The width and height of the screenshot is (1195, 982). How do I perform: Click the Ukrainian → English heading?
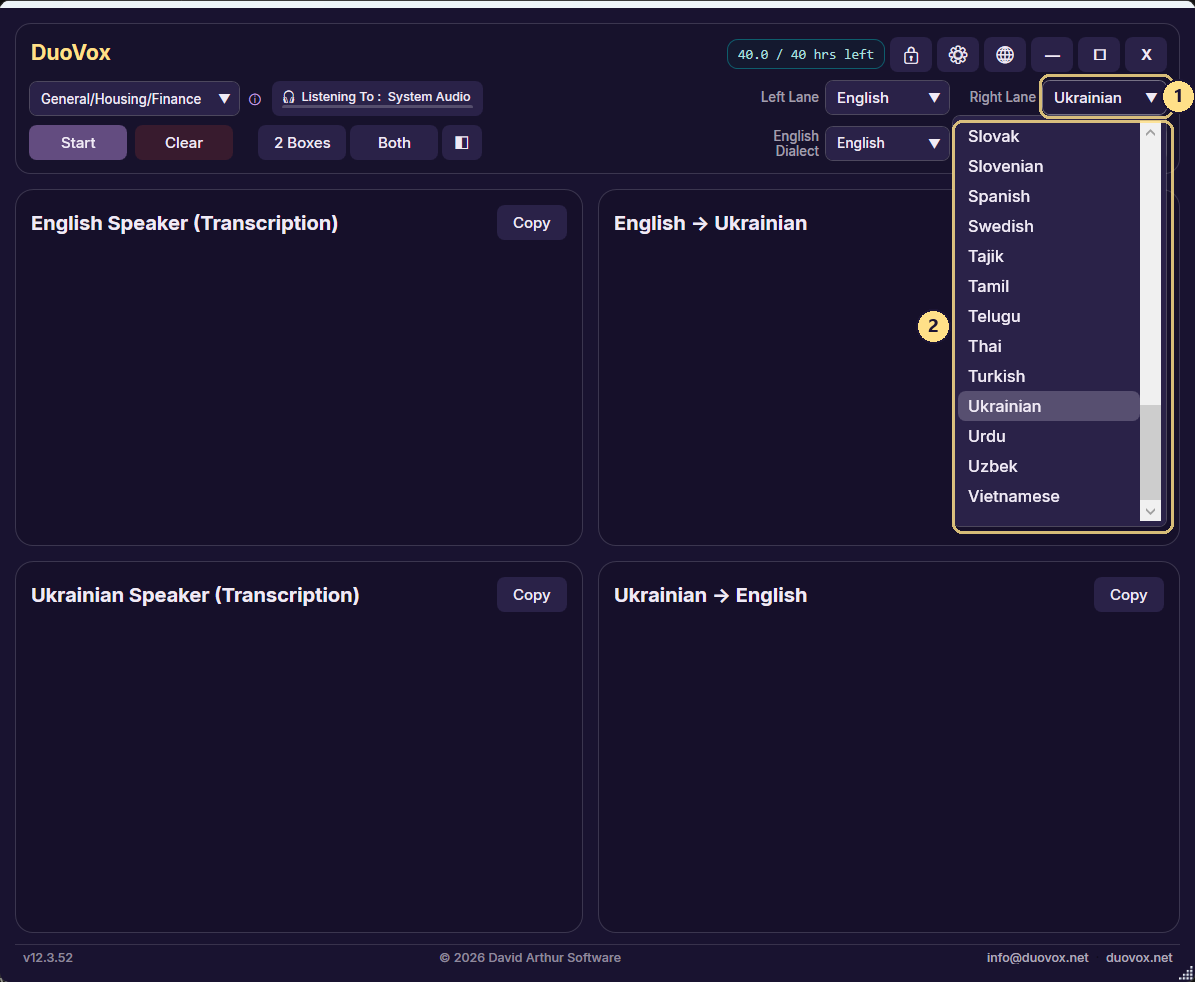coord(710,595)
